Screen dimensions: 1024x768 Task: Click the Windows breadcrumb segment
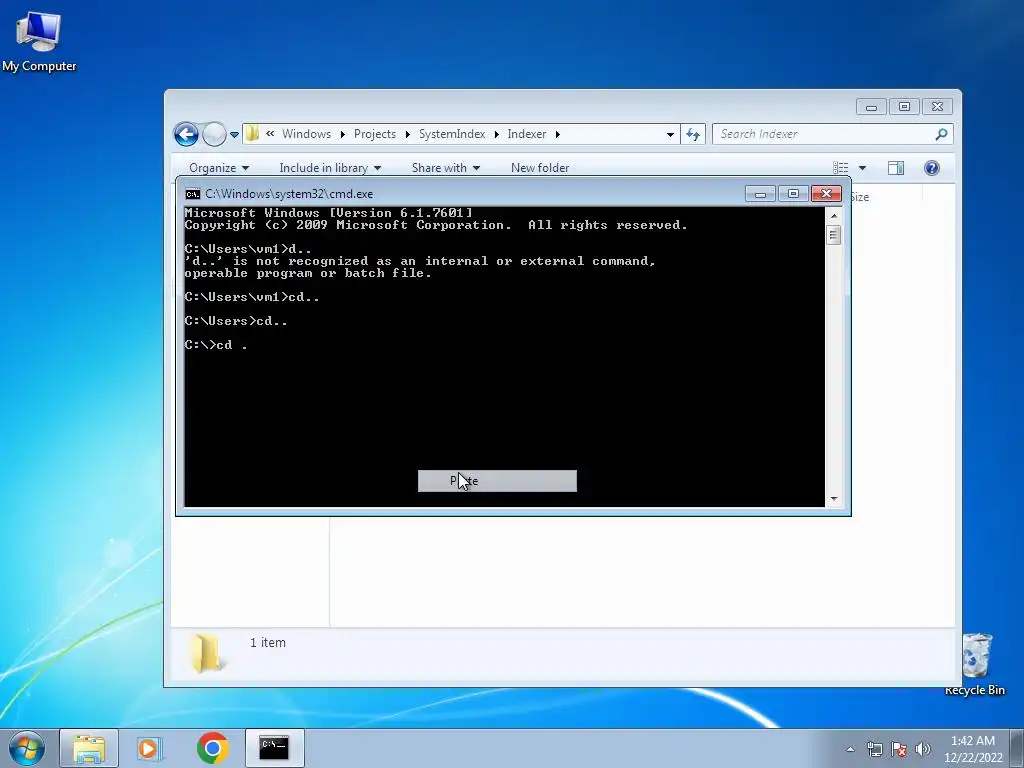306,134
